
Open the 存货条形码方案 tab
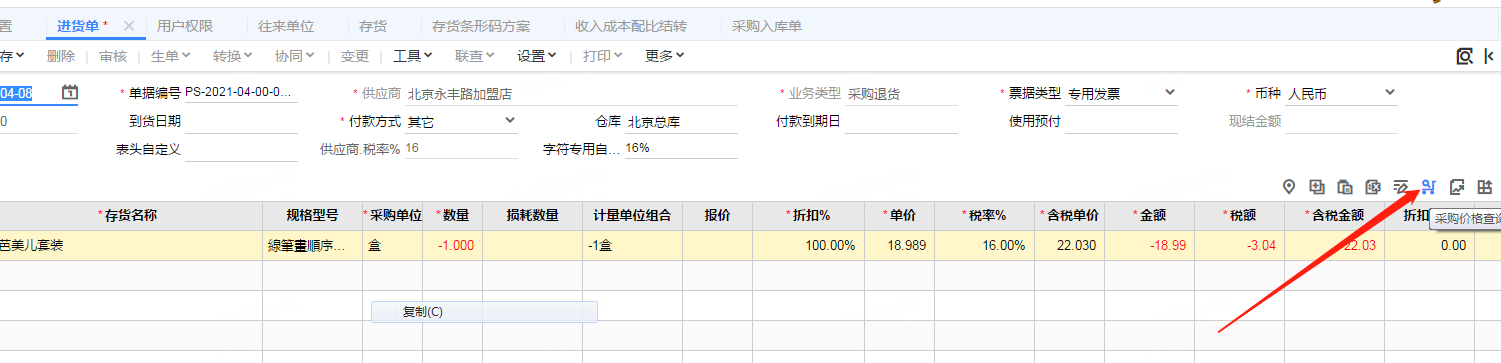[481, 25]
